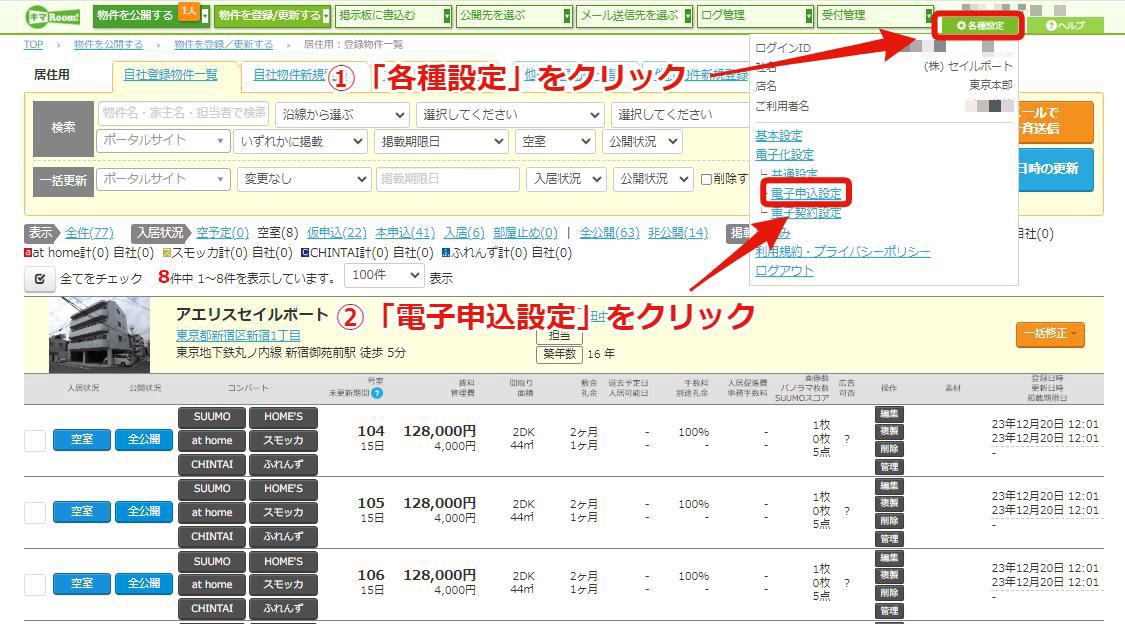Open the 掲示板に書込む menu

pos(394,15)
